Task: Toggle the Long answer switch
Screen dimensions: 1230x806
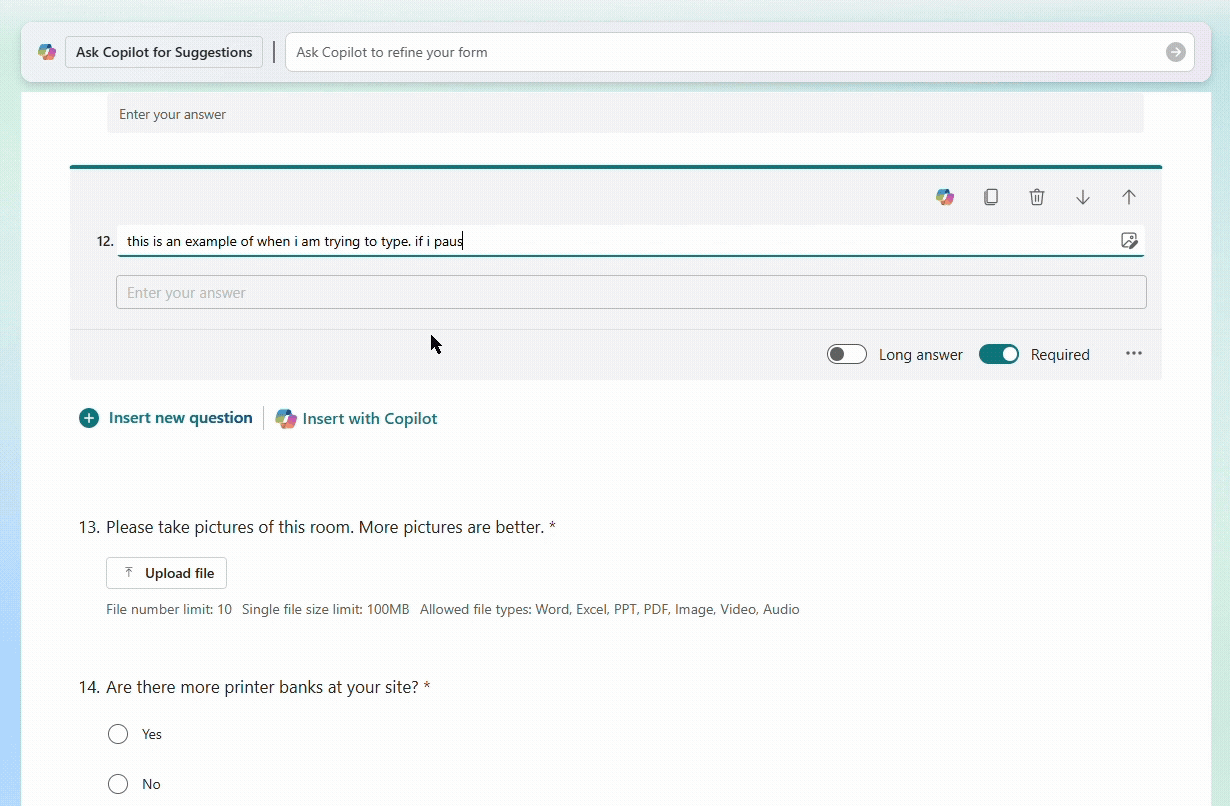Action: click(x=847, y=354)
